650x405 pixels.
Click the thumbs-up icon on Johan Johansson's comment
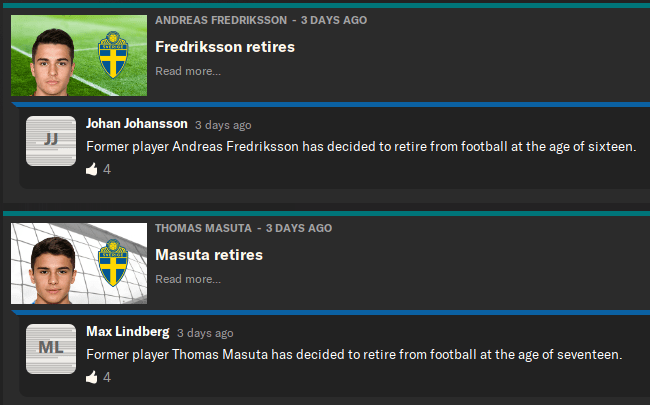(92, 169)
